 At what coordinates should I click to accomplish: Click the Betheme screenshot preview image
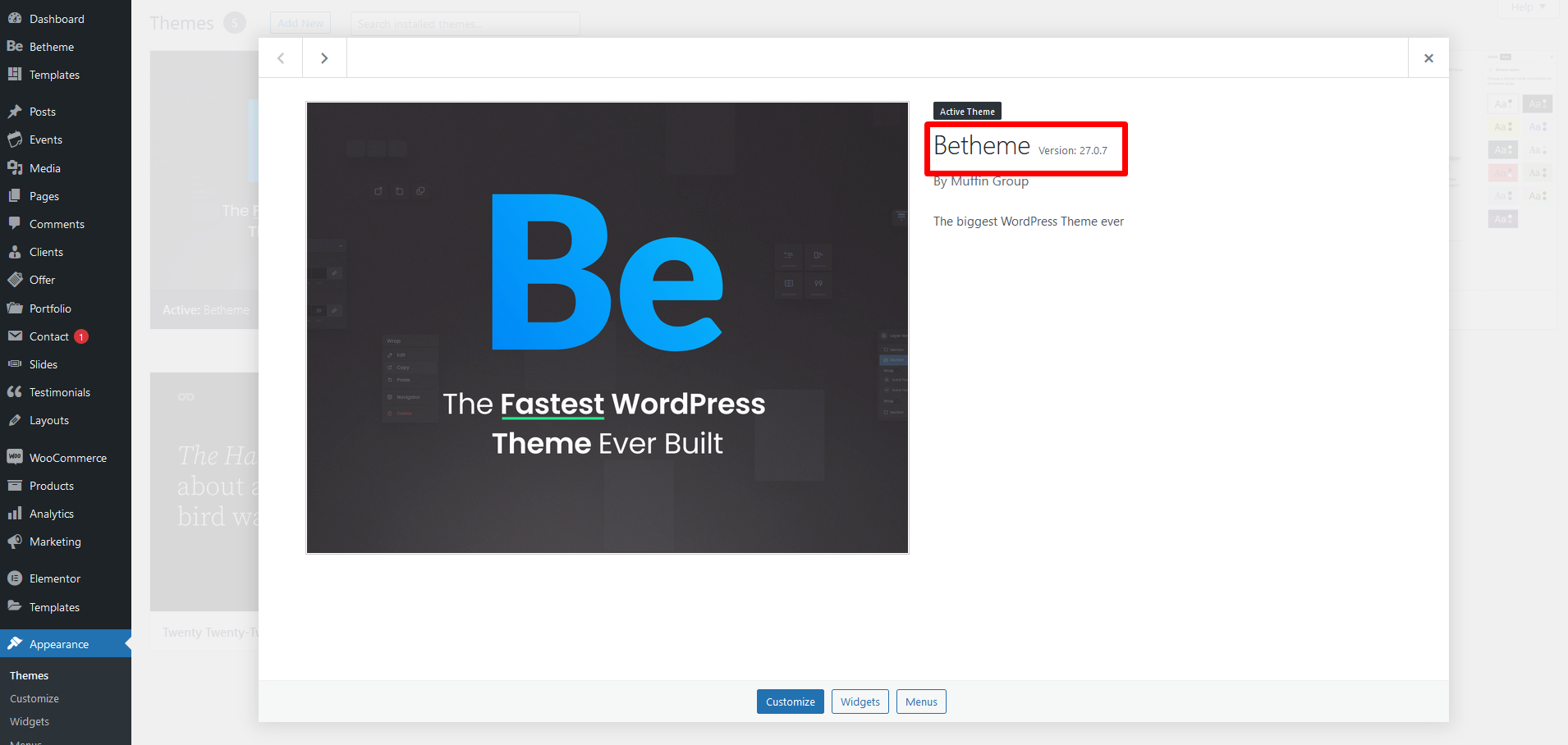pos(607,327)
